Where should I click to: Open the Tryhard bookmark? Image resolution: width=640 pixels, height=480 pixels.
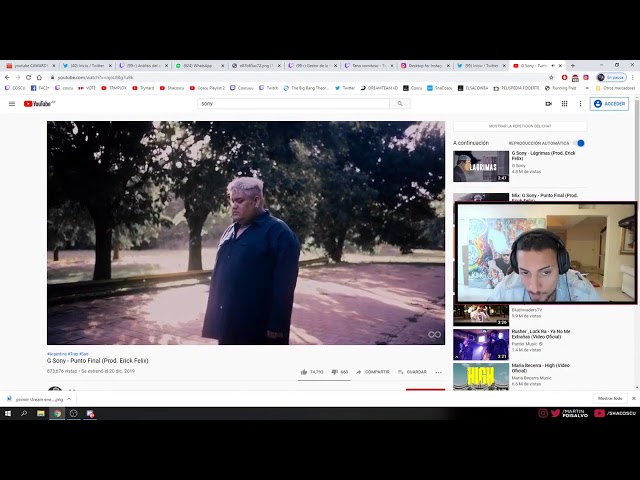(144, 88)
